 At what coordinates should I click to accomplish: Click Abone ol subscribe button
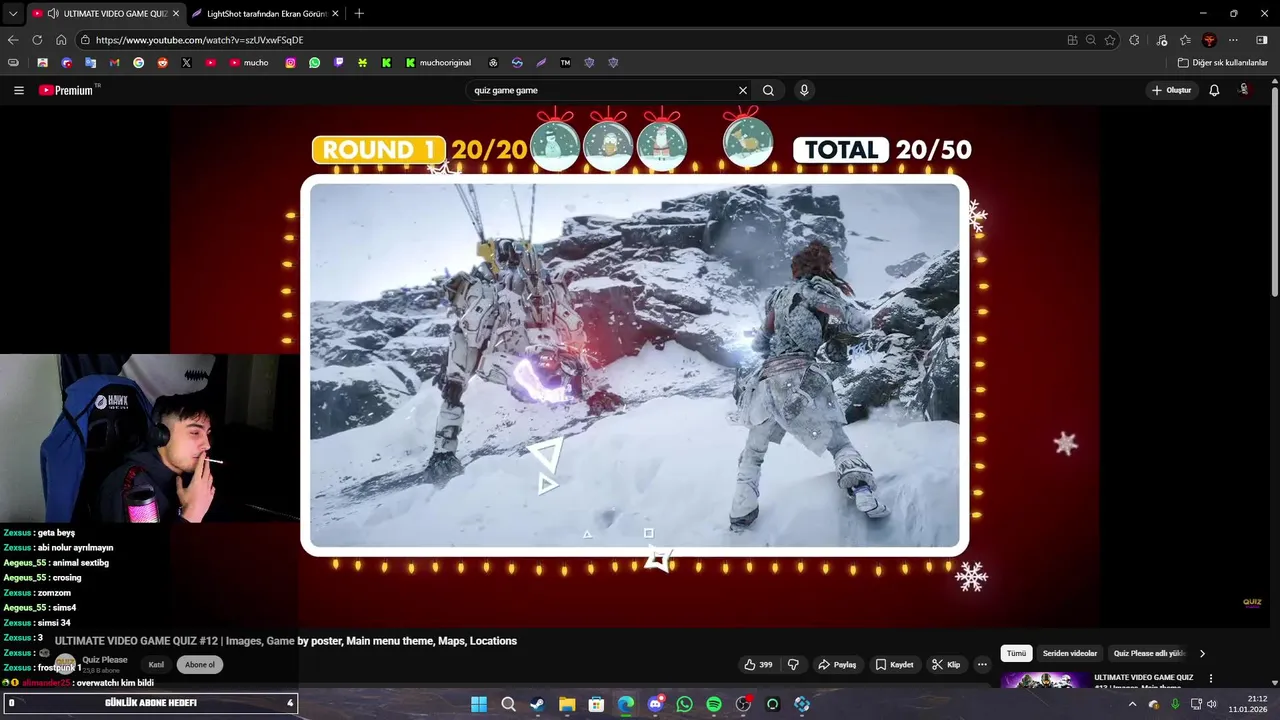[199, 664]
